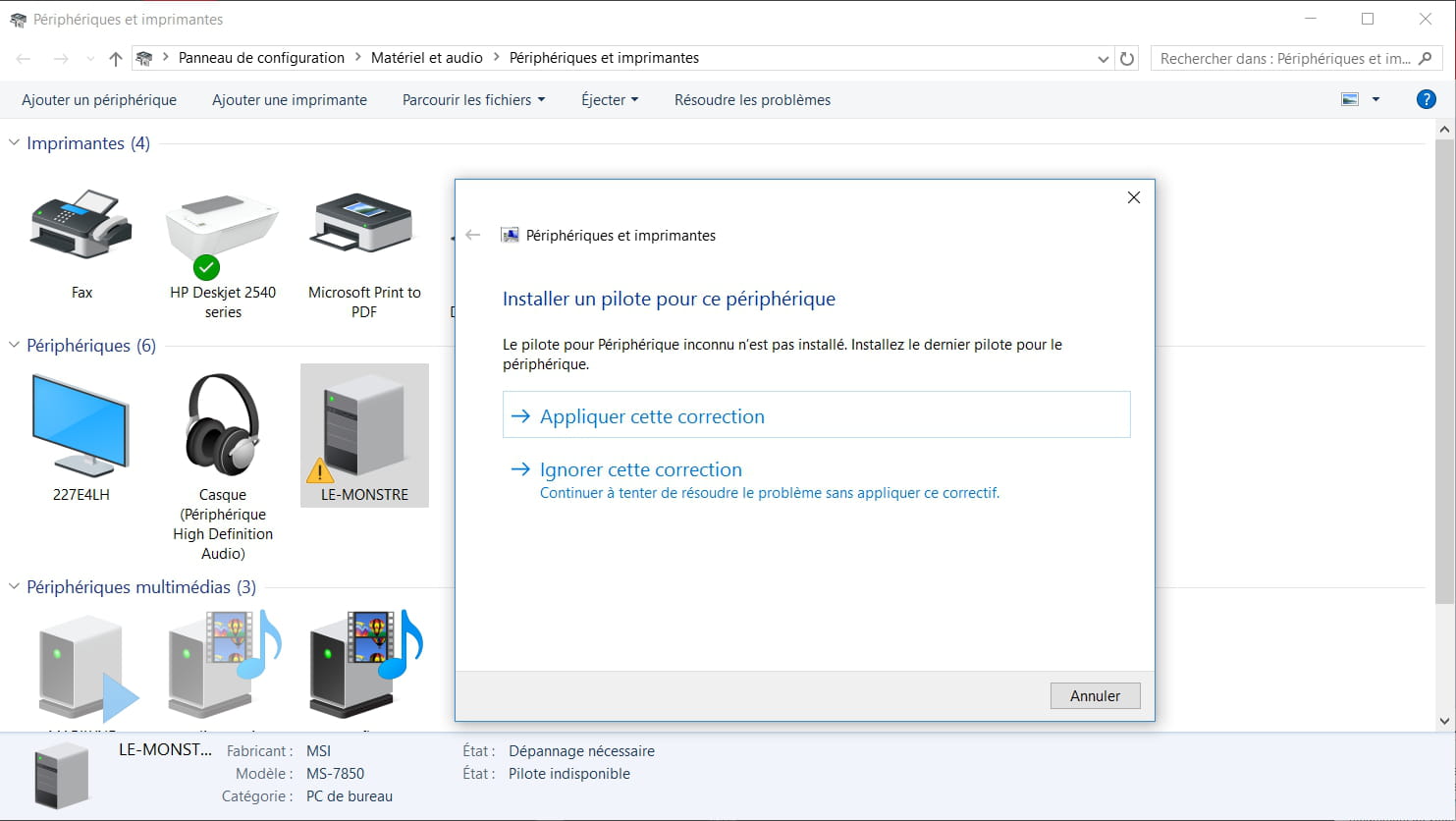
Task: Click Ajouter une imprimante in toolbar
Action: pyautogui.click(x=290, y=100)
